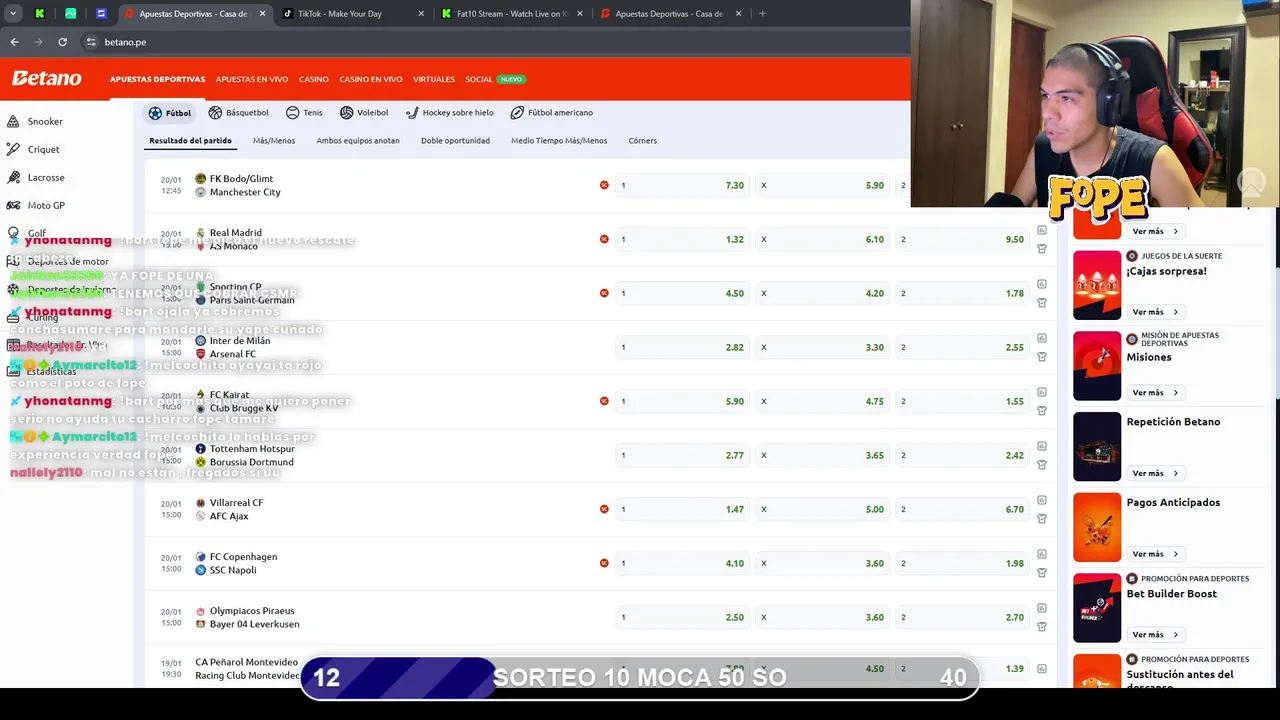Choose the Básquetbol sport filter
Viewport: 1280px width, 720px height.
[x=238, y=113]
